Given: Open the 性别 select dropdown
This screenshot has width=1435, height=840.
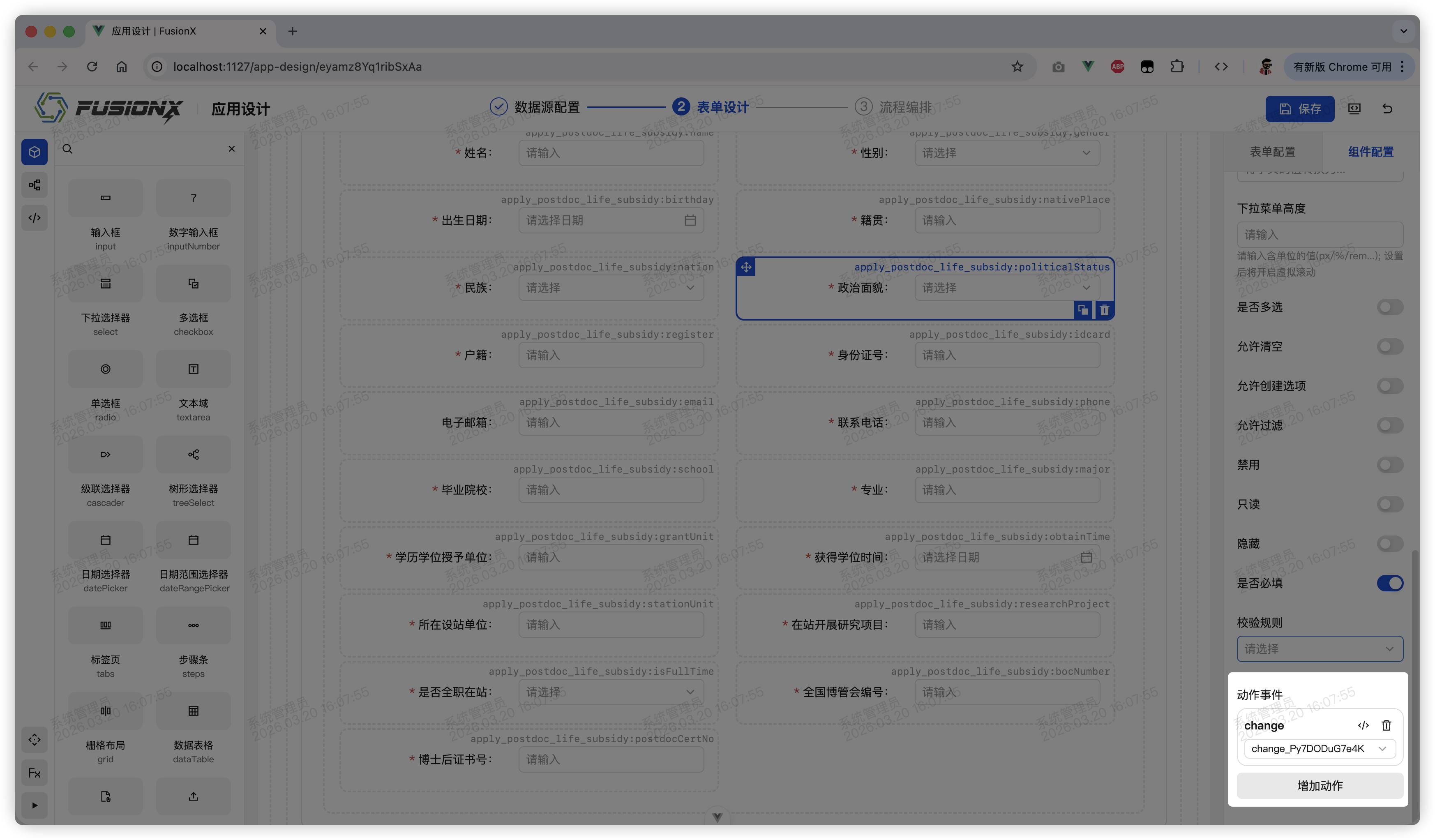Looking at the screenshot, I should pyautogui.click(x=1007, y=152).
